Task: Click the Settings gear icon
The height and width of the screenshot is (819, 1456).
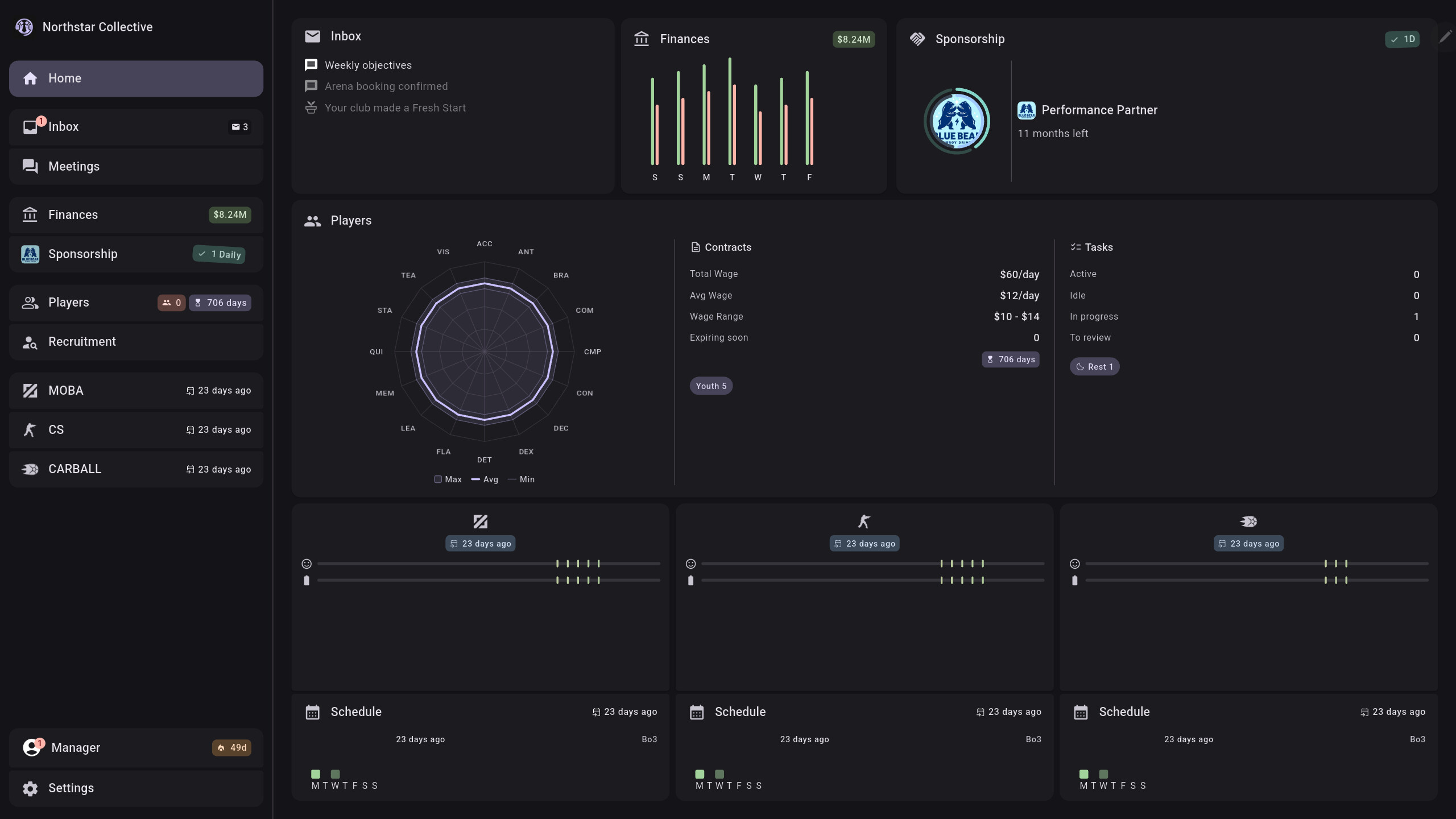Action: (x=30, y=788)
